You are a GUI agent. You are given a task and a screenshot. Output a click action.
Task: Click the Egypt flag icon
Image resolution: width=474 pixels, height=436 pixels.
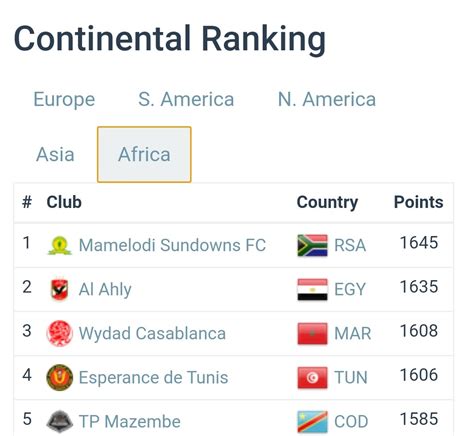click(x=312, y=289)
